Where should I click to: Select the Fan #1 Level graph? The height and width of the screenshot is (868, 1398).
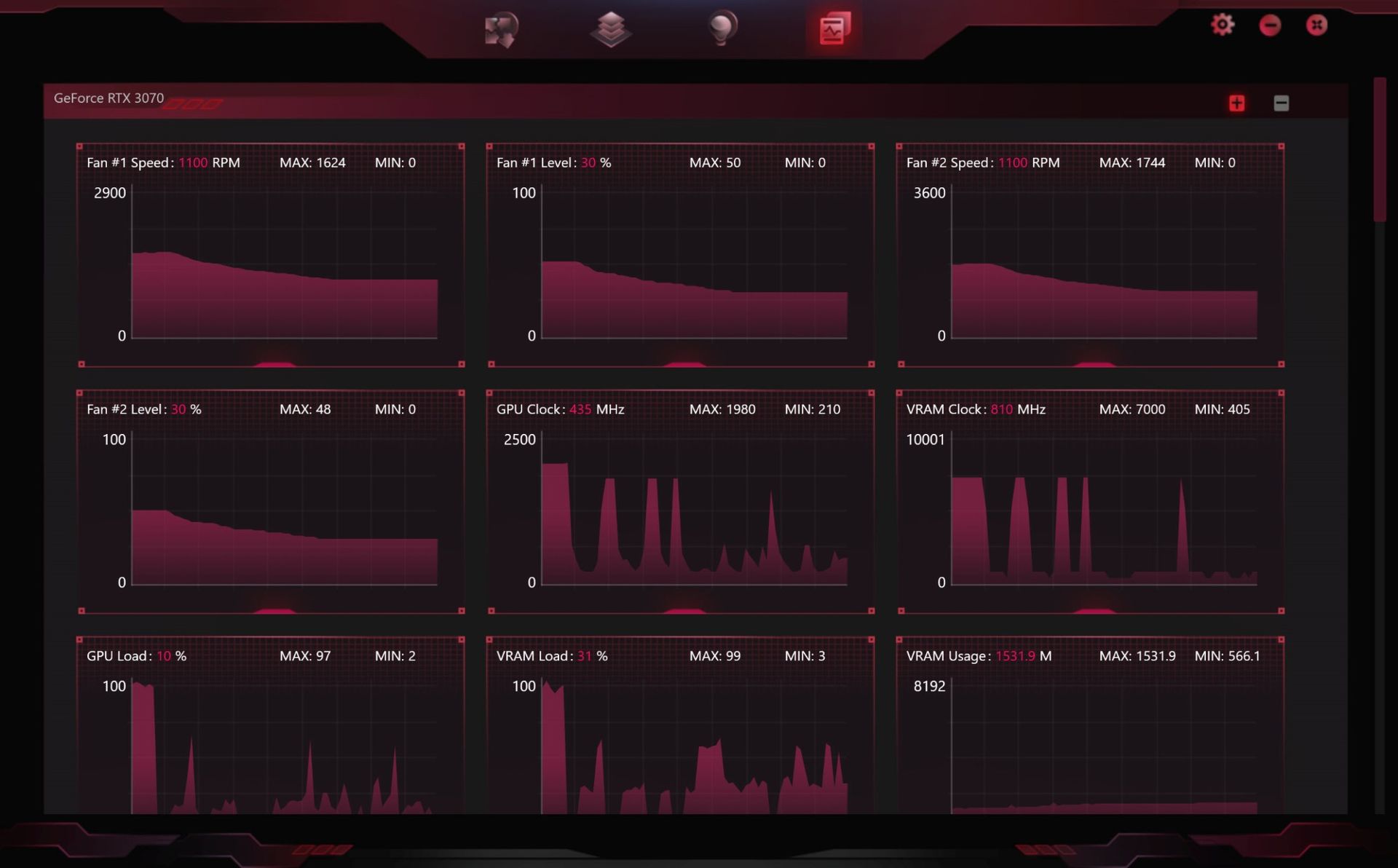click(681, 255)
